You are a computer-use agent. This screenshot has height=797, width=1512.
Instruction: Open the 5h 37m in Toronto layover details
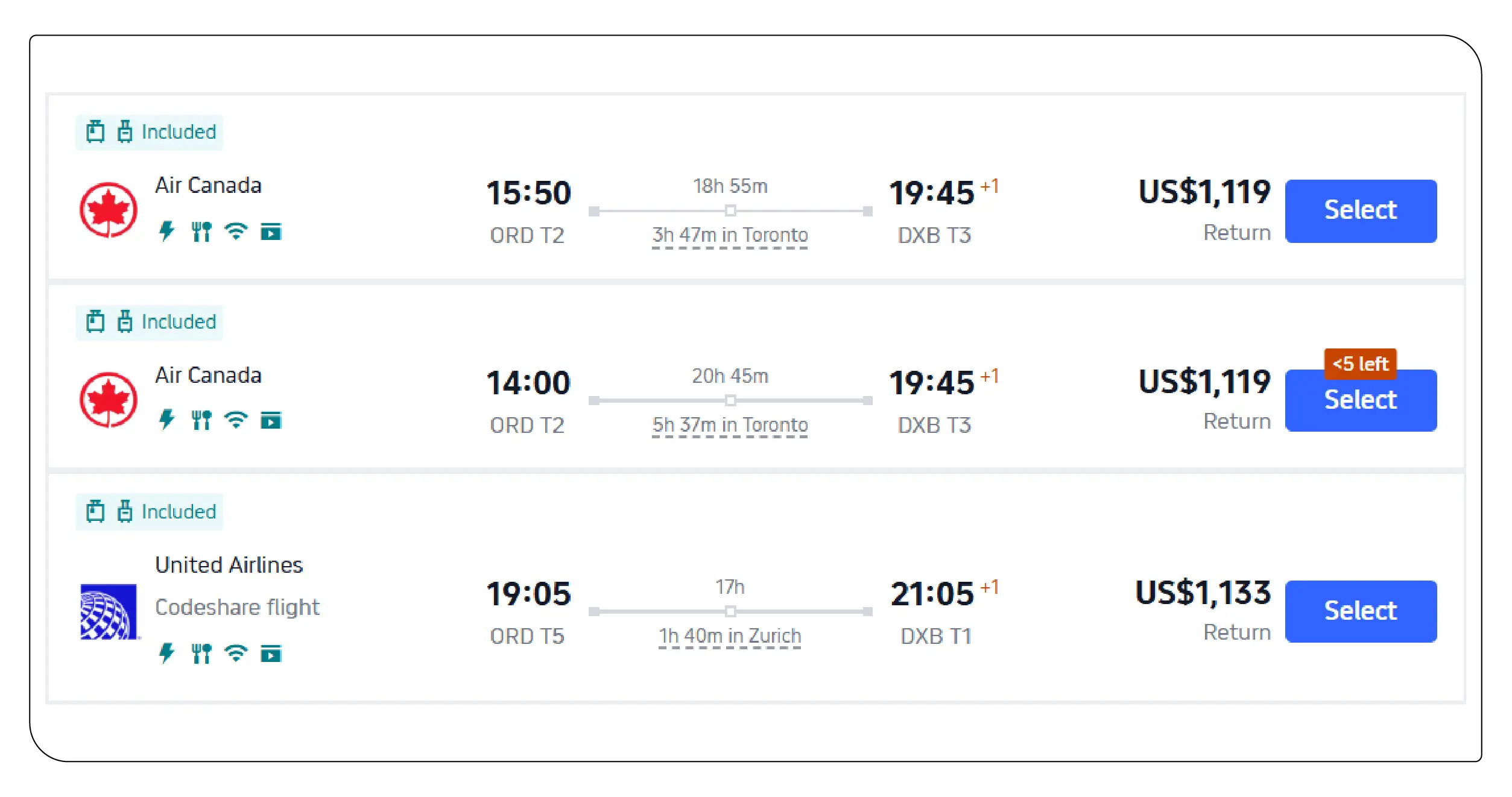pos(730,425)
